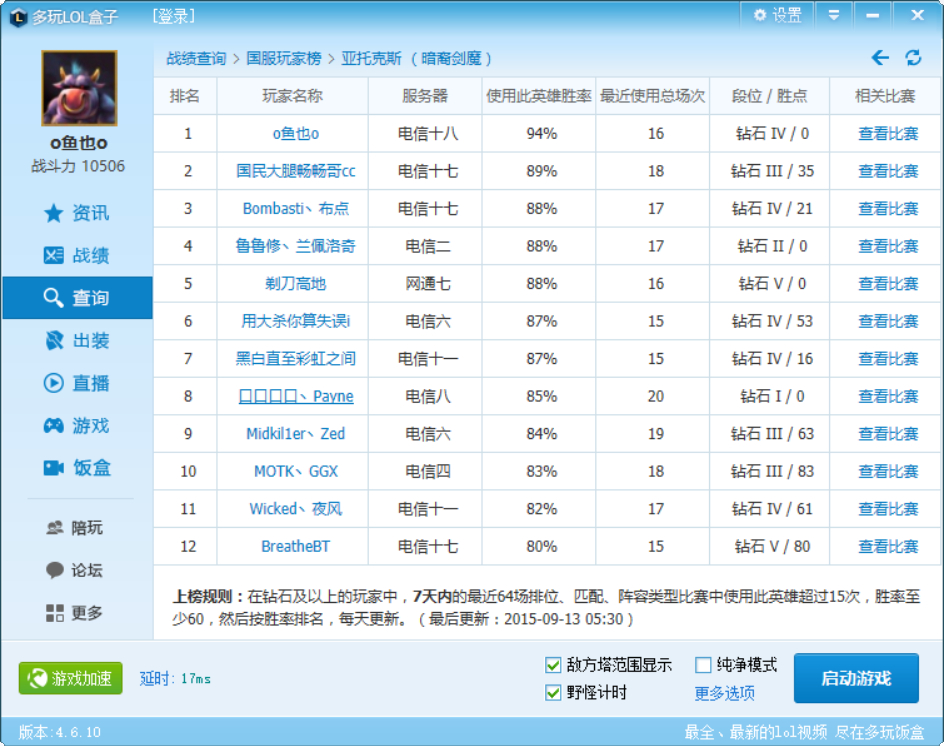Click 查看比赛 for 剃刀高地 row

tap(888, 284)
